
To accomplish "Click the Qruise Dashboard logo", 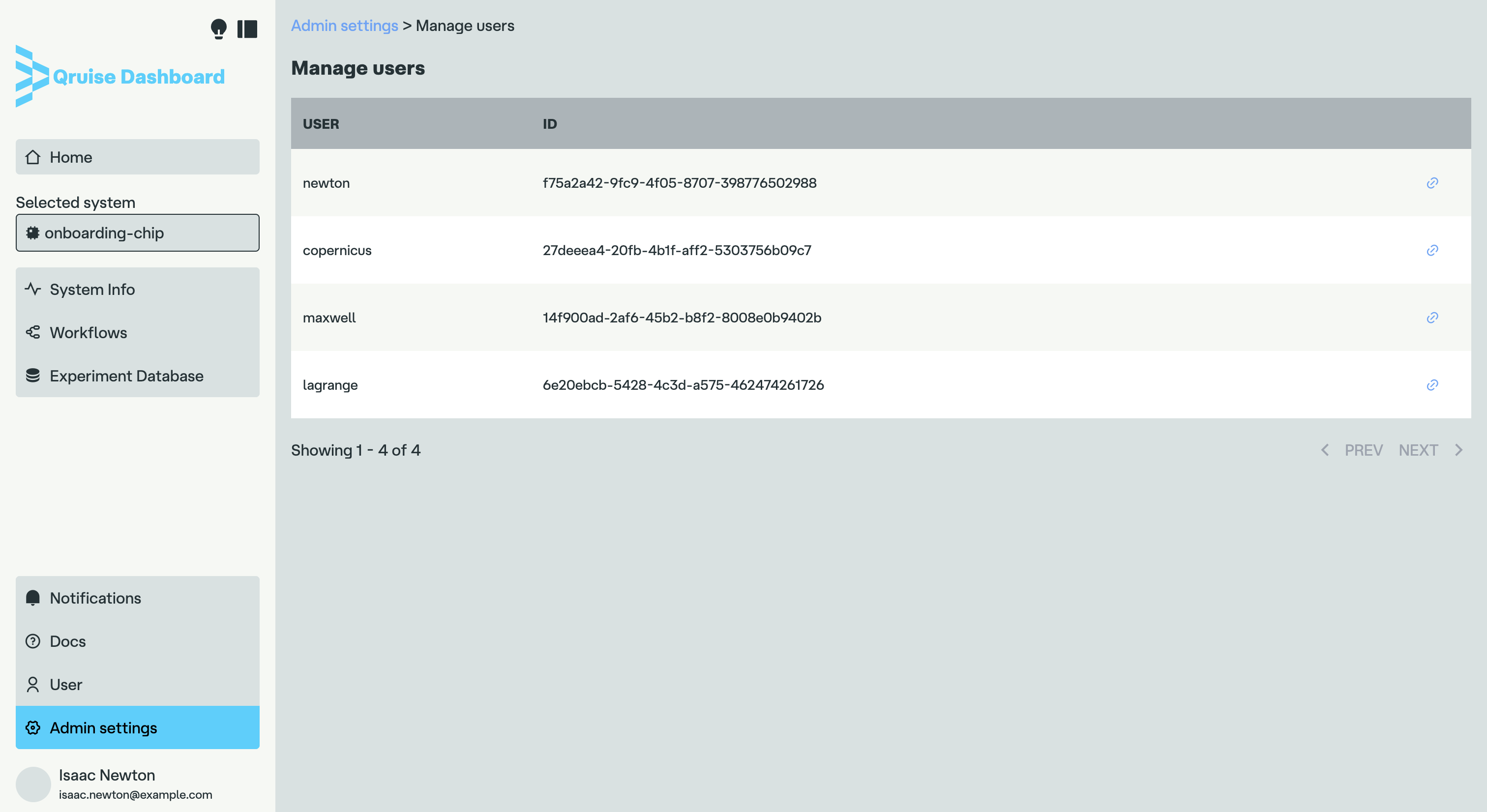I will click(x=120, y=76).
